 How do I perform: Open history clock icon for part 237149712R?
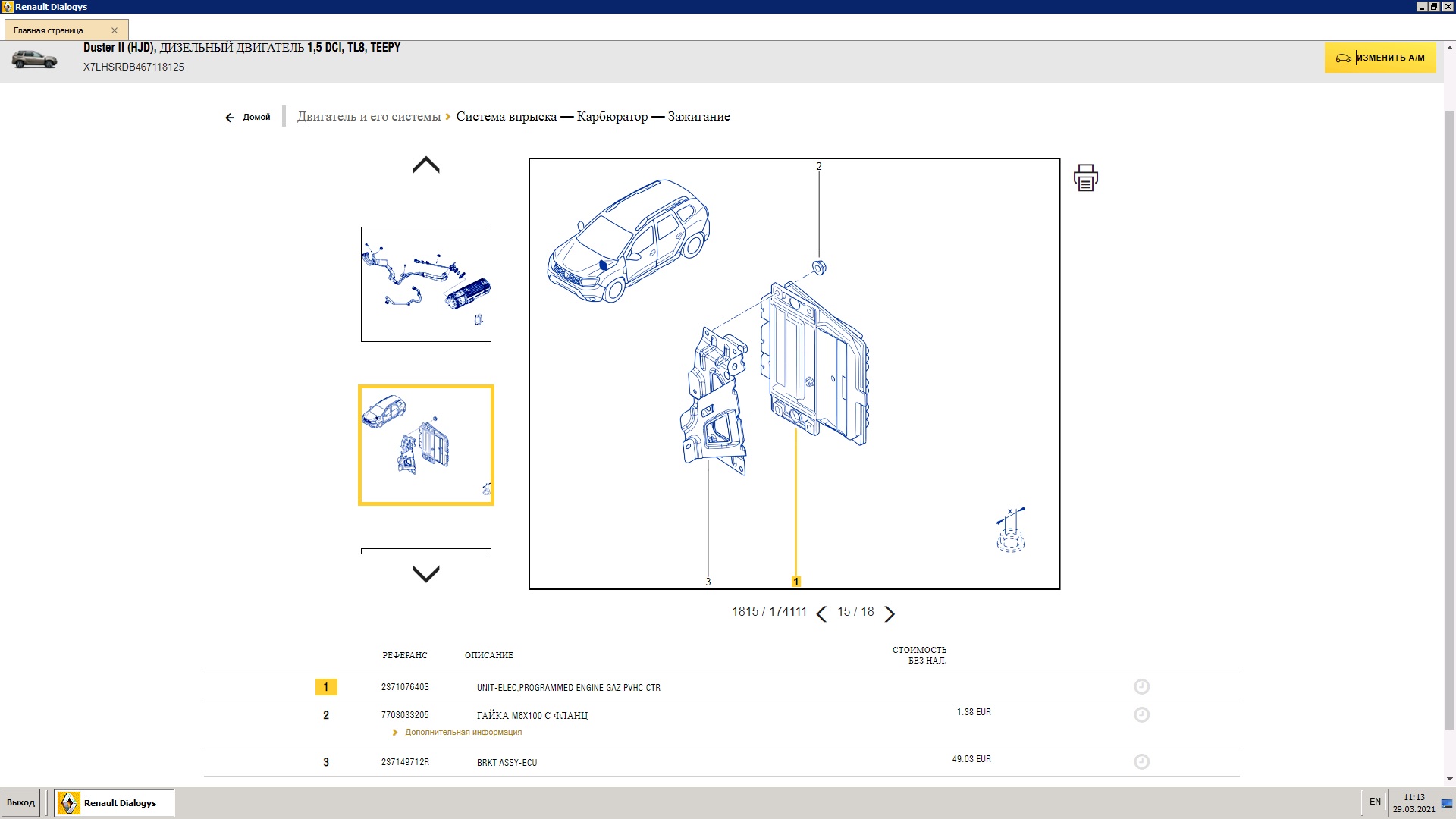point(1141,761)
